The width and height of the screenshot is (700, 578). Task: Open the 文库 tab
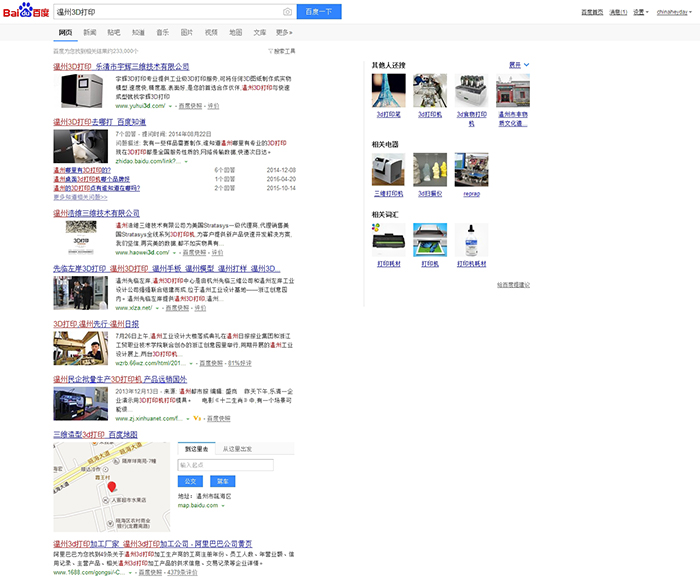coord(260,32)
